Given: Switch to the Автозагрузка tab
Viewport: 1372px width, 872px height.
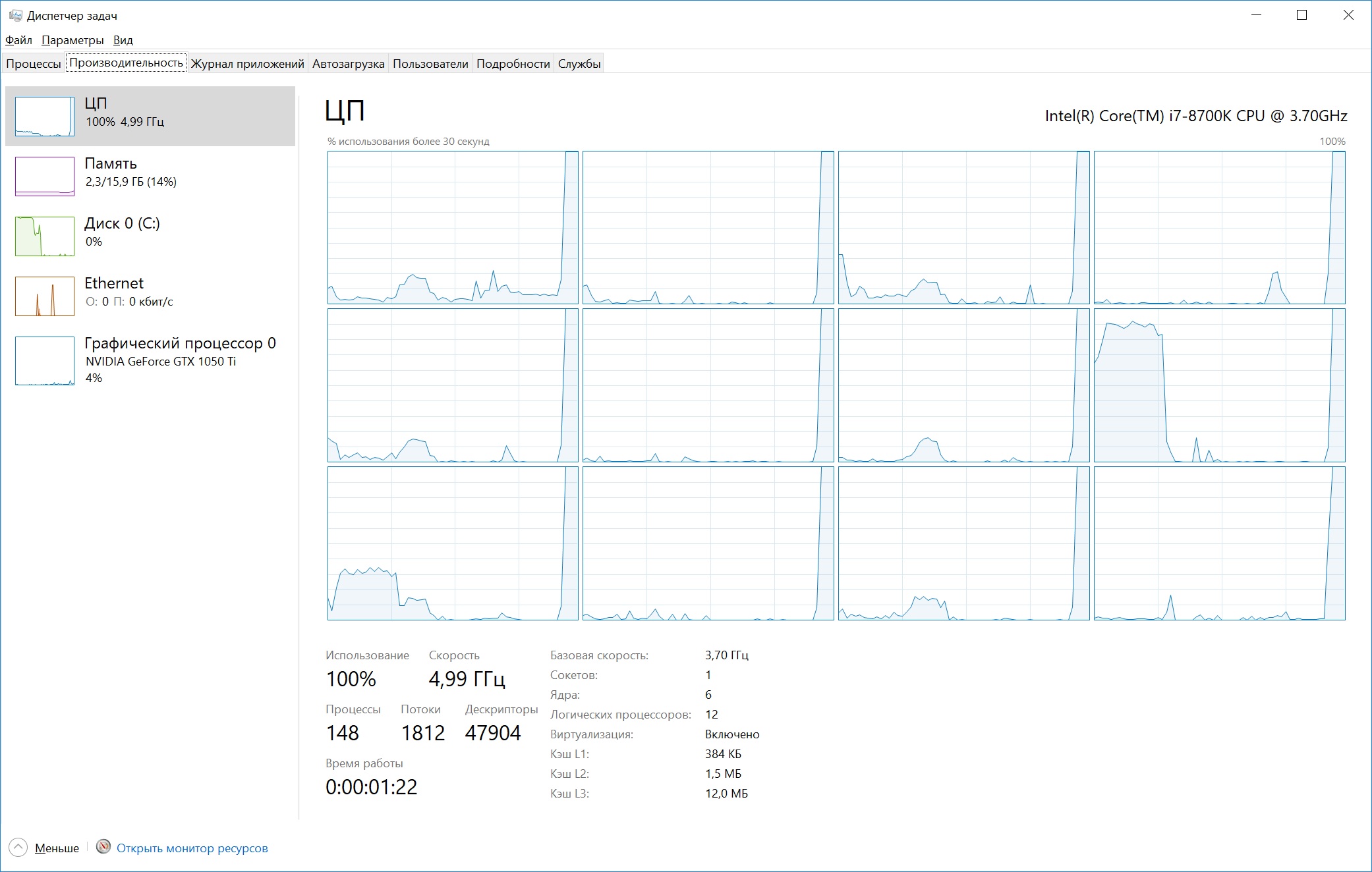Looking at the screenshot, I should (x=348, y=63).
